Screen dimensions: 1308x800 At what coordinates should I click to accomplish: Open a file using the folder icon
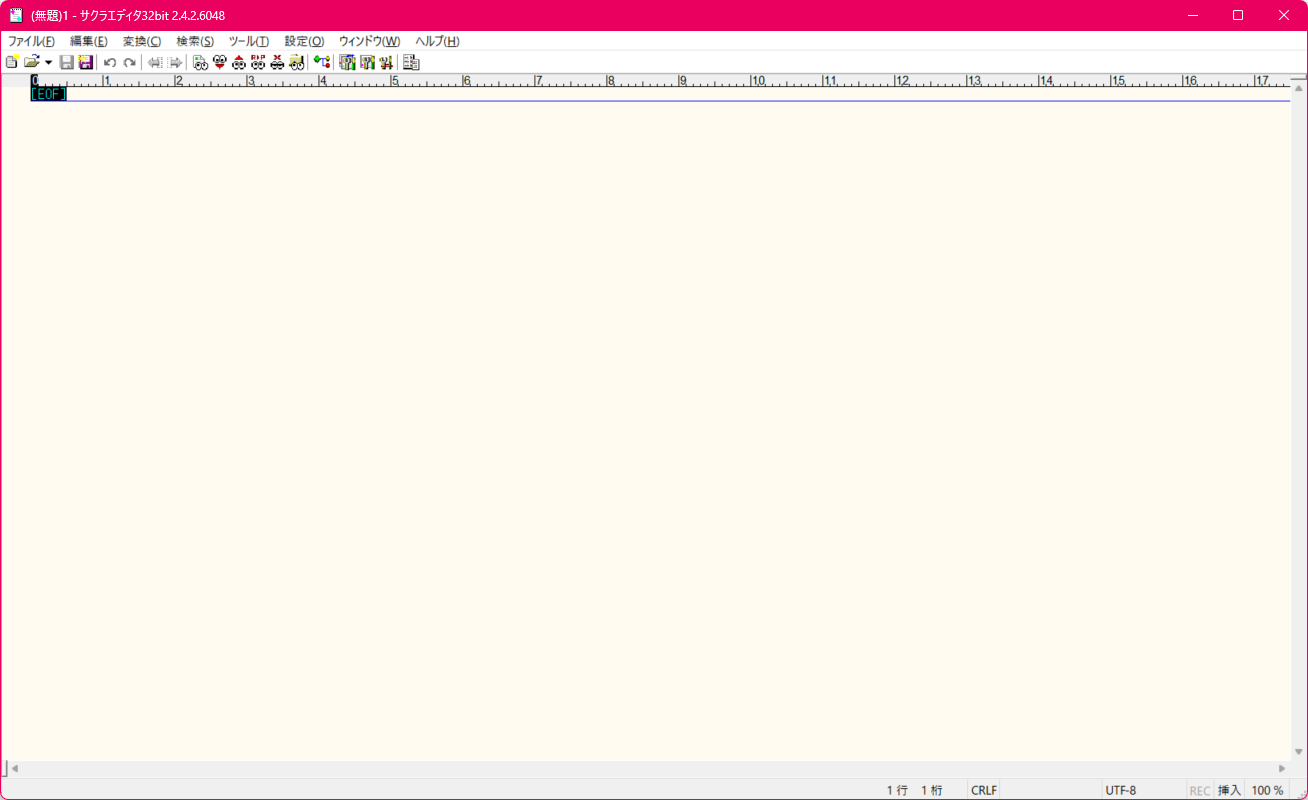[31, 62]
